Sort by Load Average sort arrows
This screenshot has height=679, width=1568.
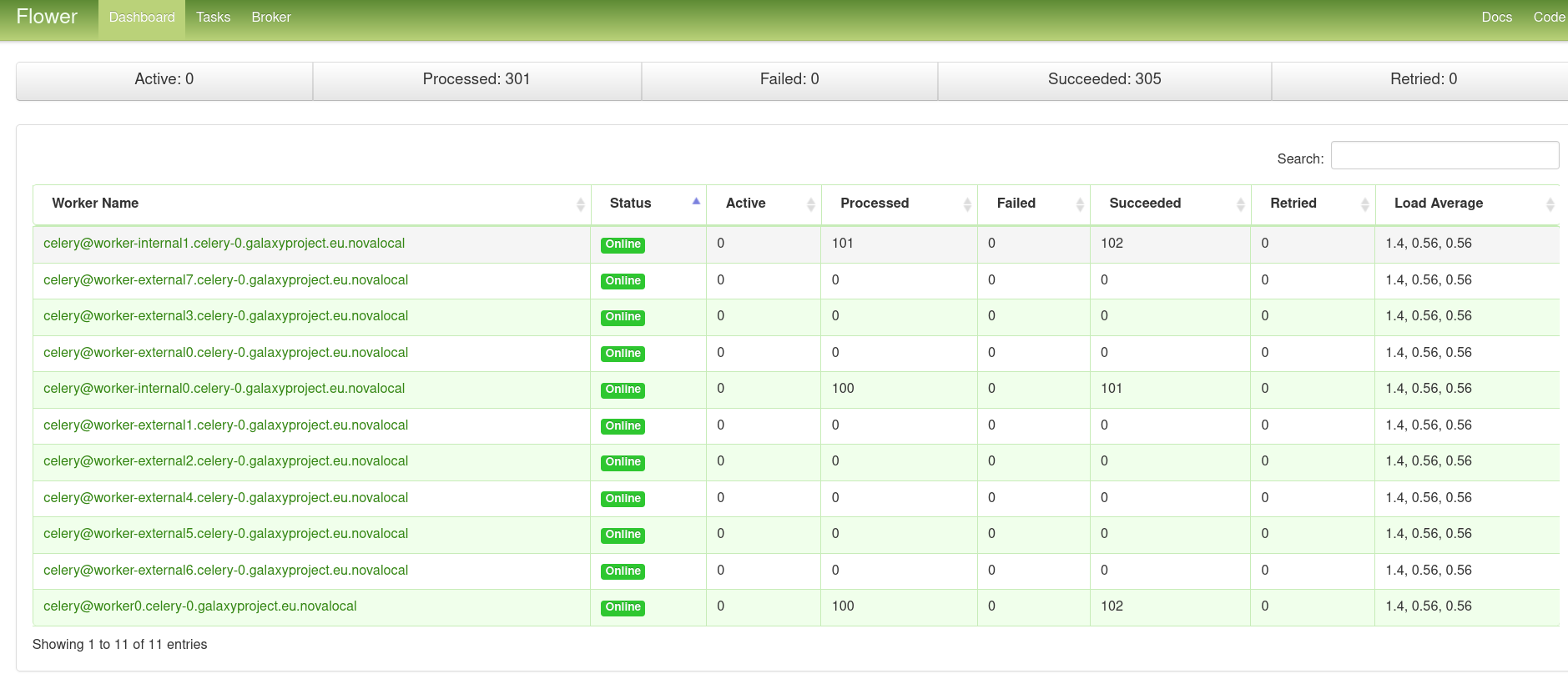click(x=1550, y=204)
